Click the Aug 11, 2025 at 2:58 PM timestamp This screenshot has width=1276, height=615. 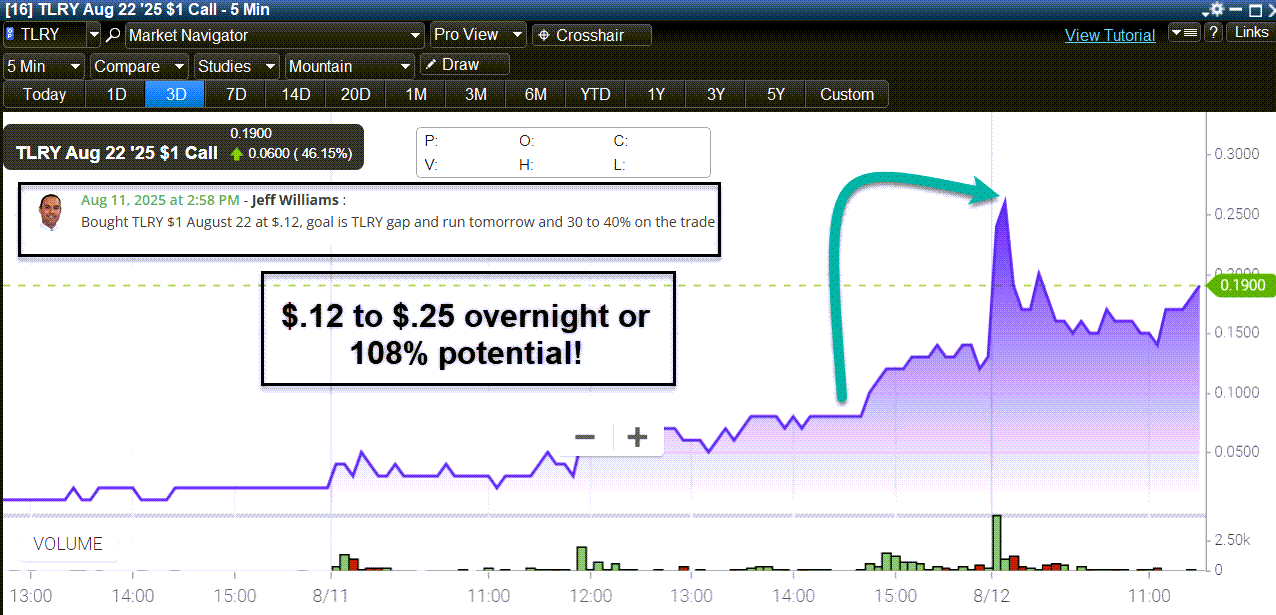coord(161,200)
